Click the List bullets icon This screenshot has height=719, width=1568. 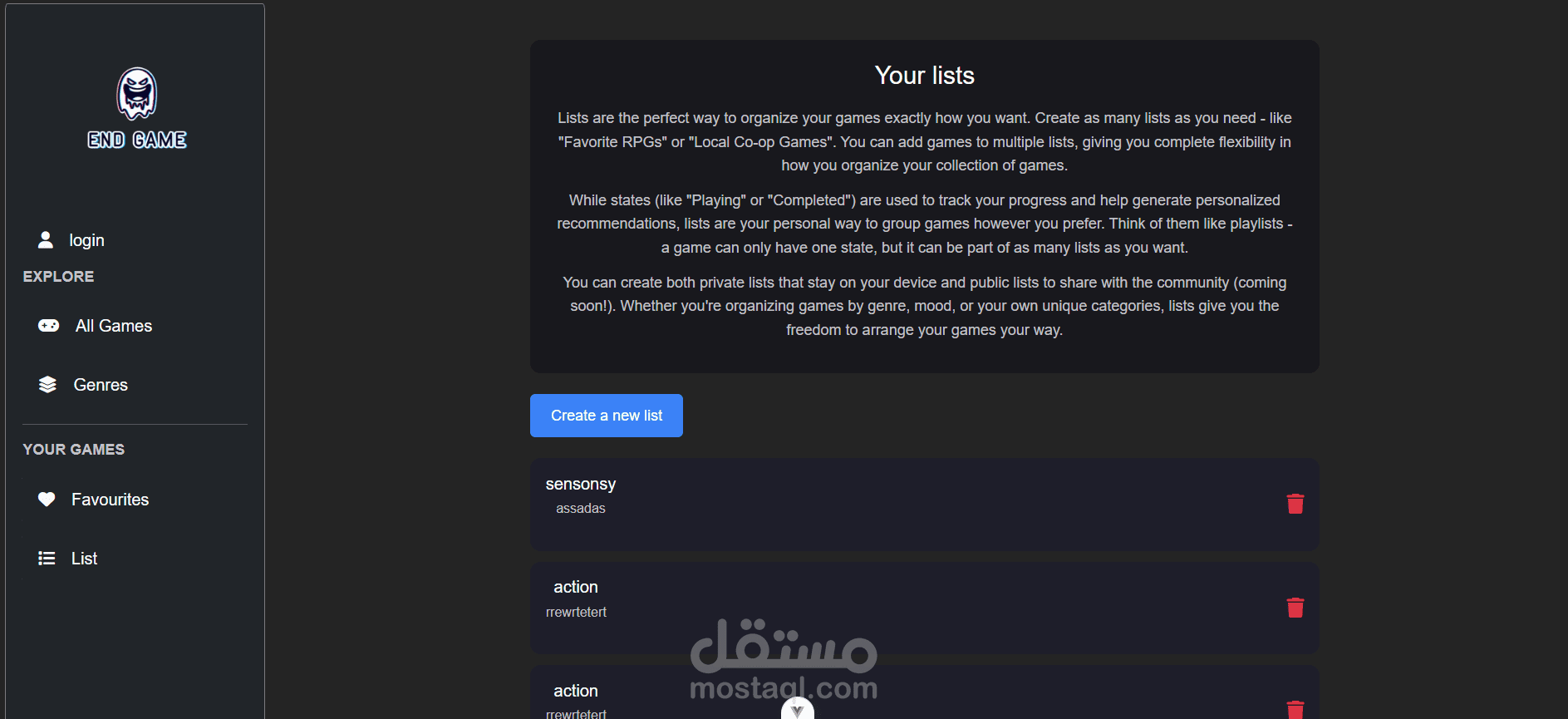coord(47,559)
